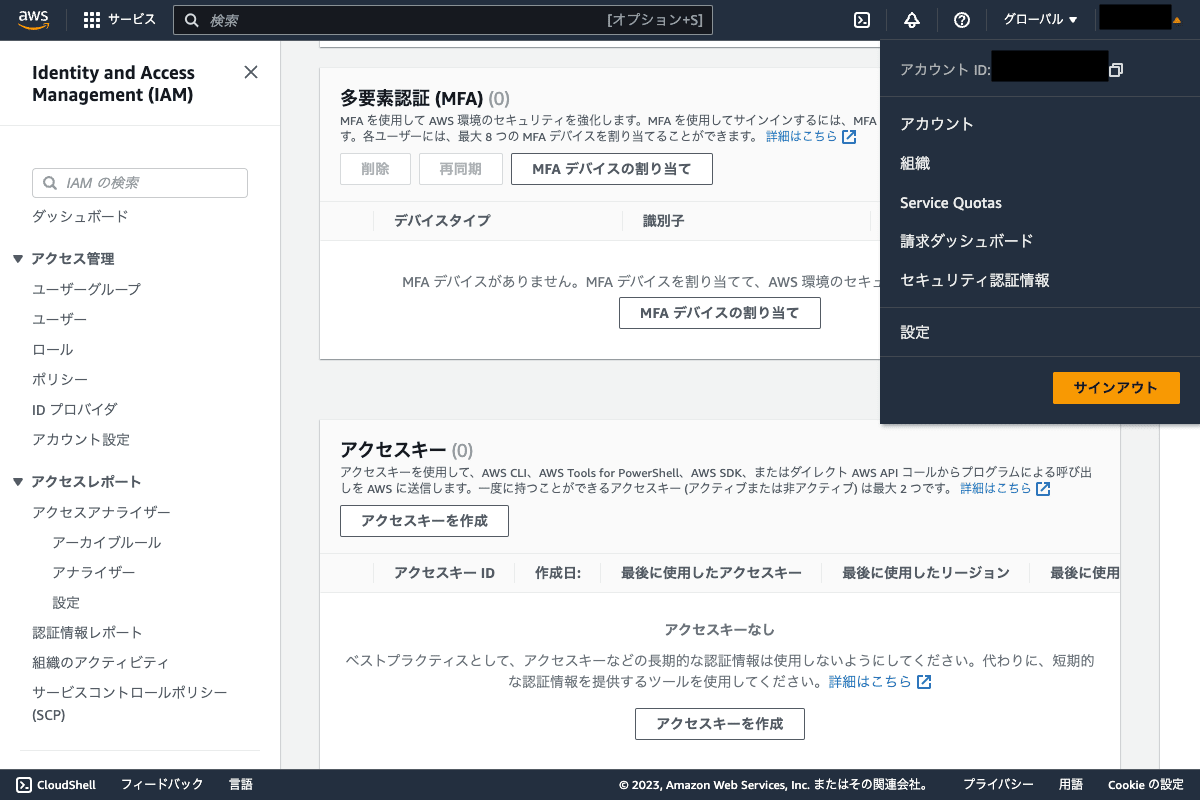Open 組織のアクティビティ in sidebar
This screenshot has width=1200, height=800.
100,663
